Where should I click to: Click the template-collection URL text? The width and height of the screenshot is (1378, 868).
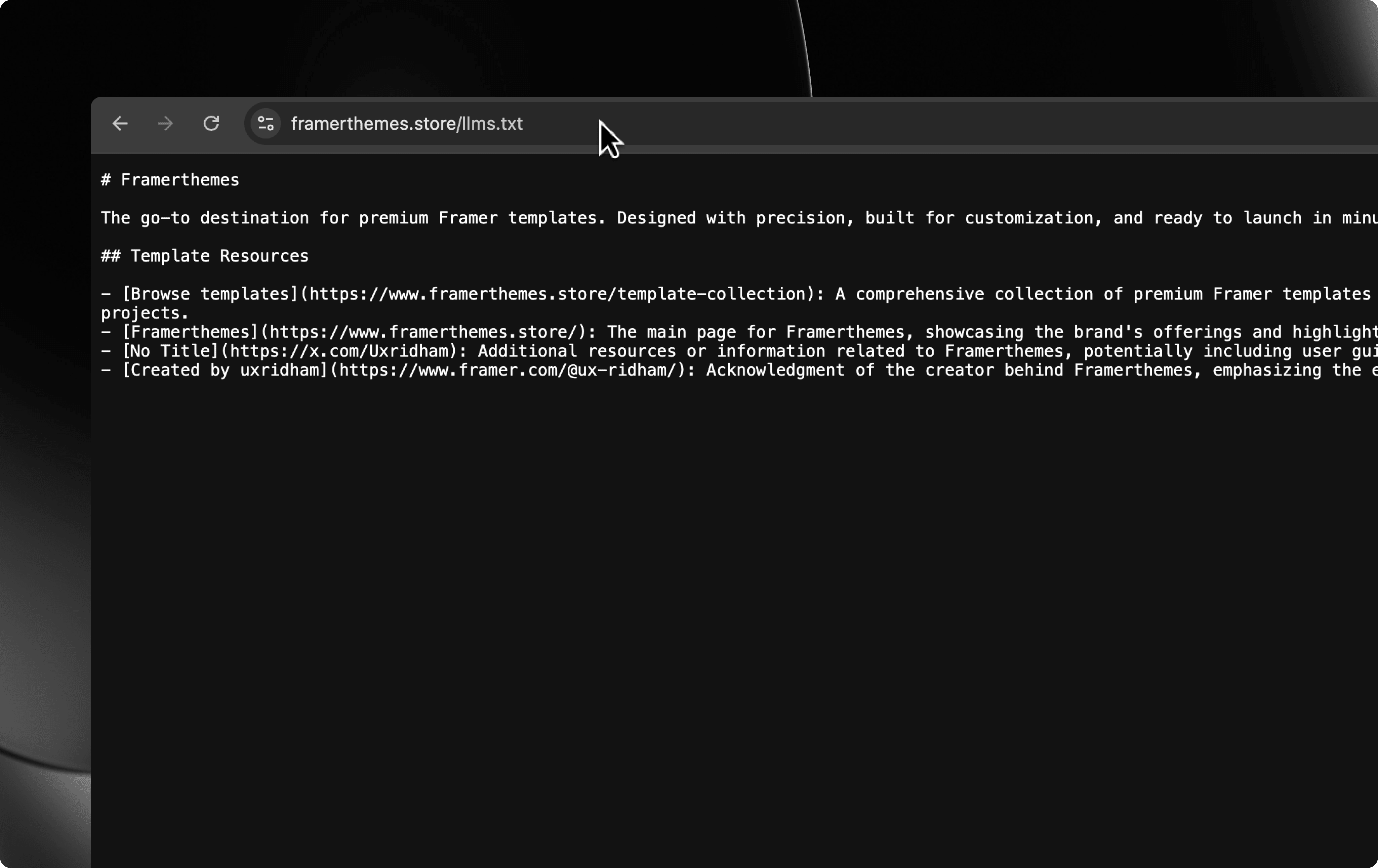[557, 294]
